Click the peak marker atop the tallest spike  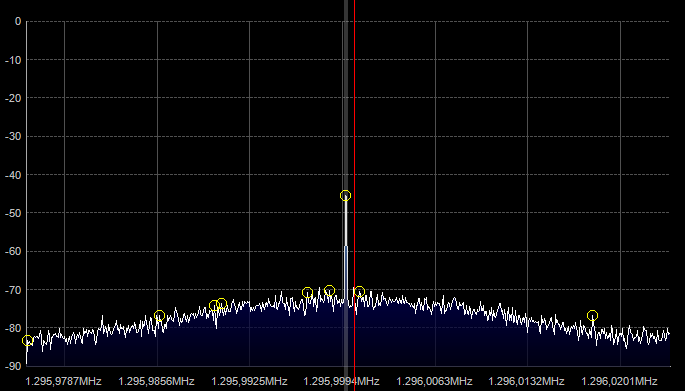pyautogui.click(x=345, y=195)
